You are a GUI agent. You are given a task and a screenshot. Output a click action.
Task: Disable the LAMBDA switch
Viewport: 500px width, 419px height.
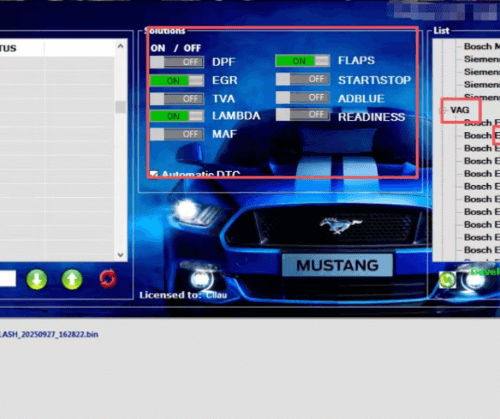(177, 116)
